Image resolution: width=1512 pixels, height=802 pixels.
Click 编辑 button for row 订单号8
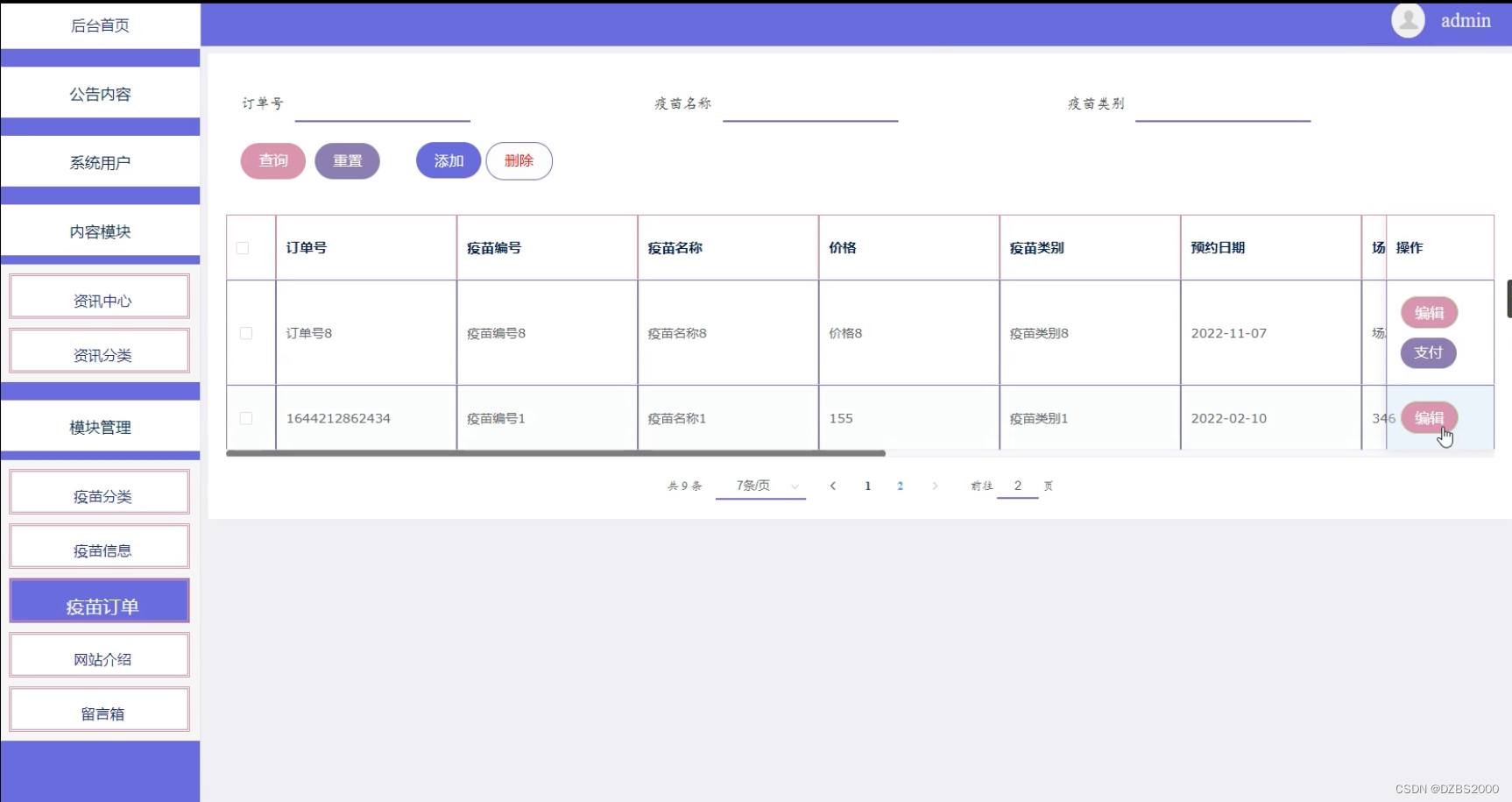[x=1429, y=312]
